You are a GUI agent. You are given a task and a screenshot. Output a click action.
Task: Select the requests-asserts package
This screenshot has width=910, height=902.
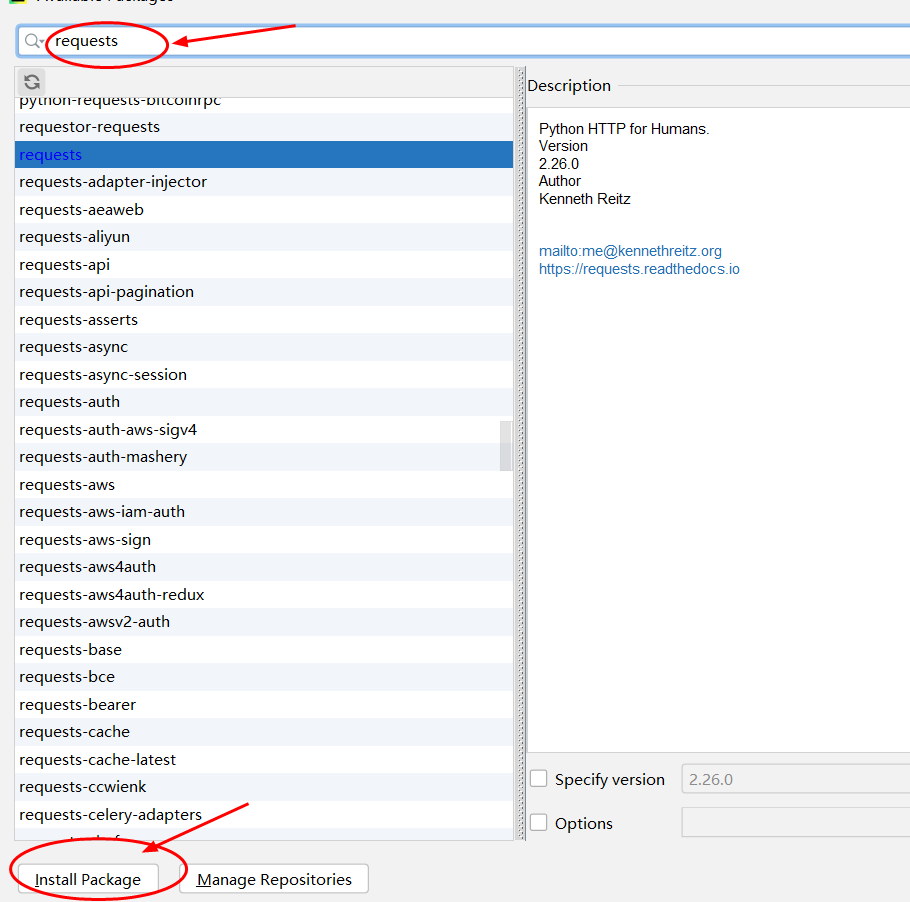pos(263,320)
